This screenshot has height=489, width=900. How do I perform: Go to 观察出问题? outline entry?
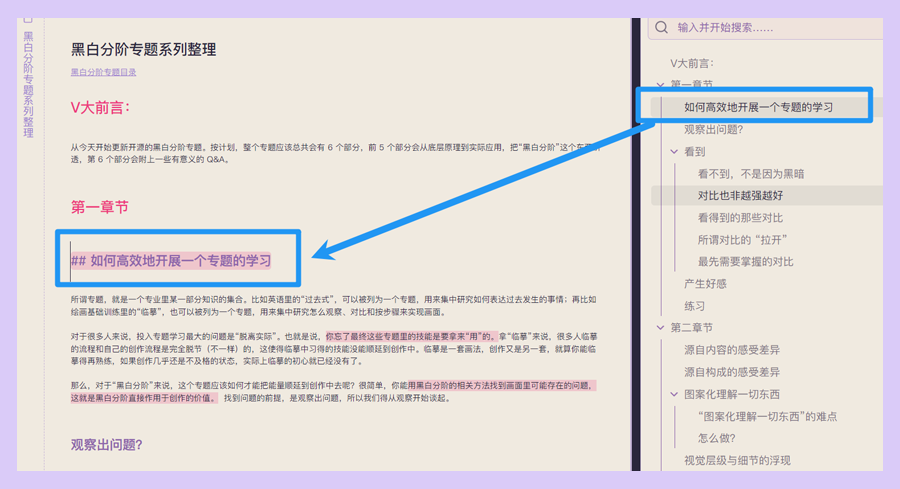pyautogui.click(x=713, y=130)
